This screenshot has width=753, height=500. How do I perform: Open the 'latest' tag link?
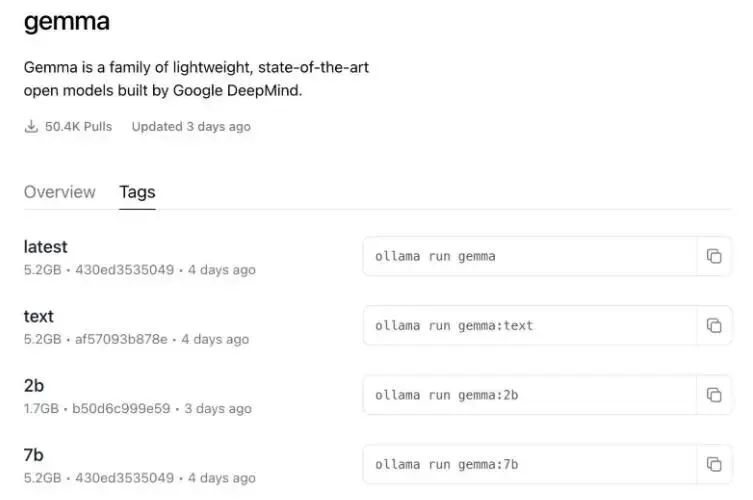tap(46, 247)
